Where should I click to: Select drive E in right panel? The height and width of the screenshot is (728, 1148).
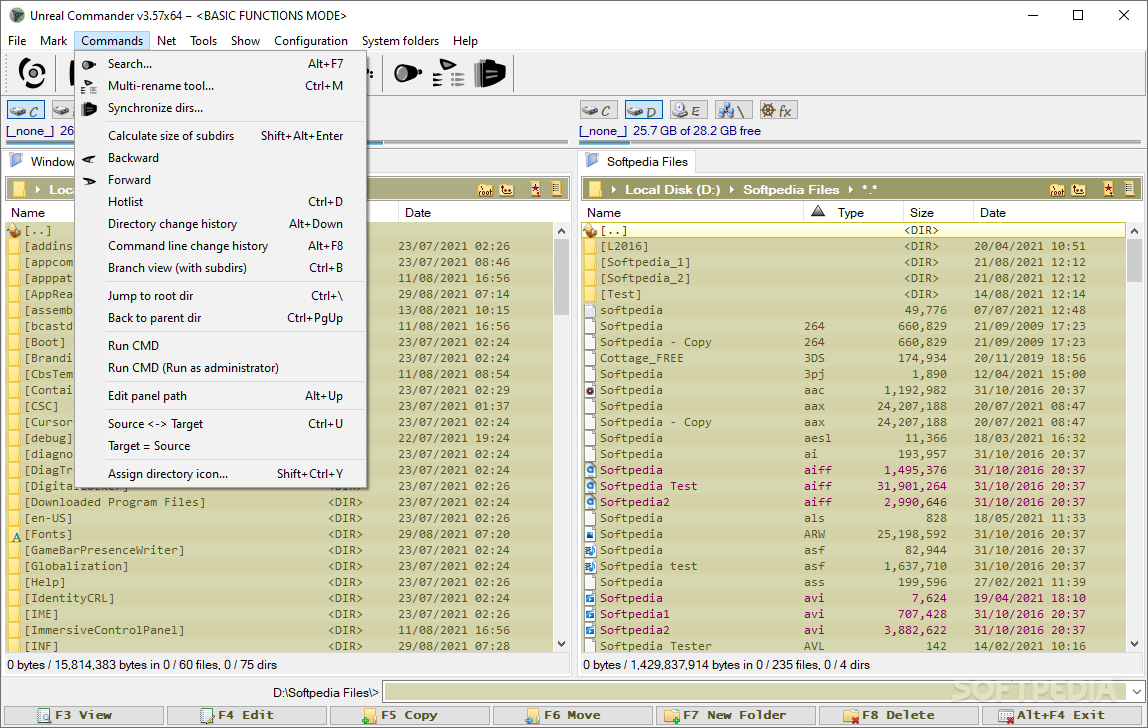coord(688,111)
